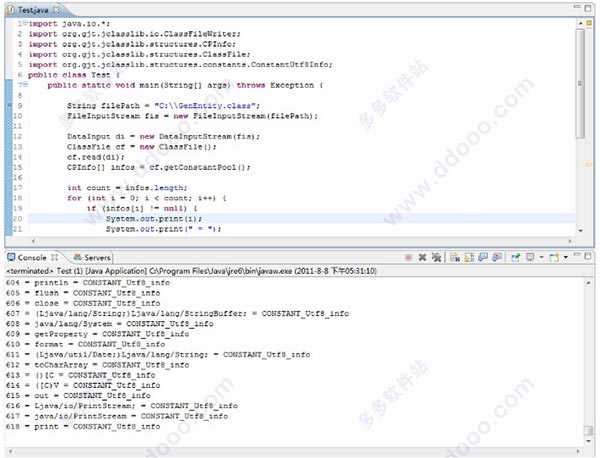Maximize the Console view panel

[591, 257]
